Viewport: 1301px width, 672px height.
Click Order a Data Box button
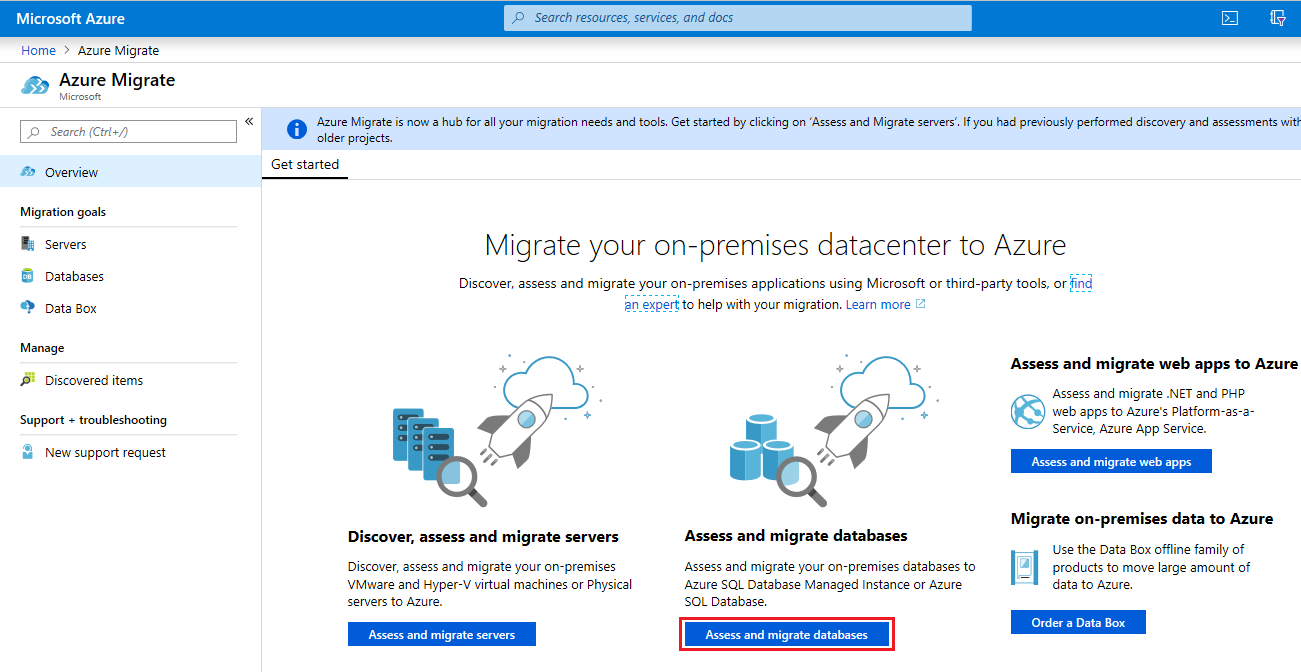click(x=1078, y=622)
